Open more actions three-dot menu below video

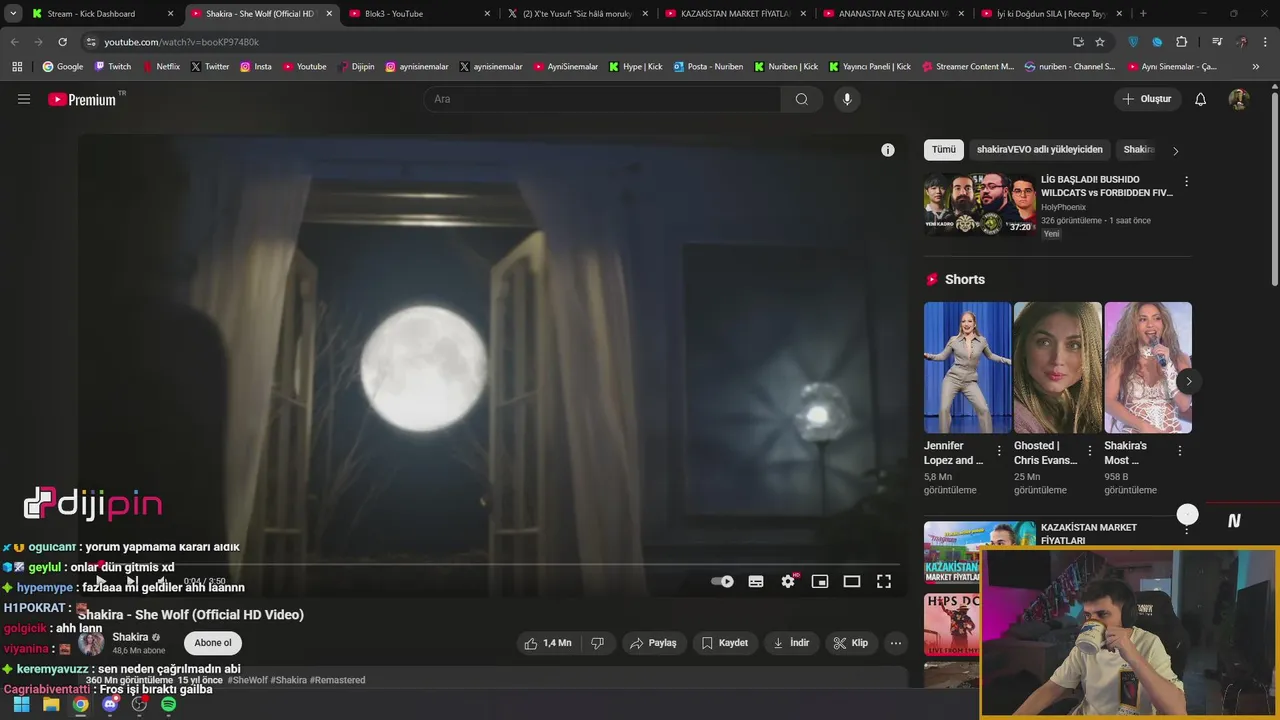click(x=896, y=643)
